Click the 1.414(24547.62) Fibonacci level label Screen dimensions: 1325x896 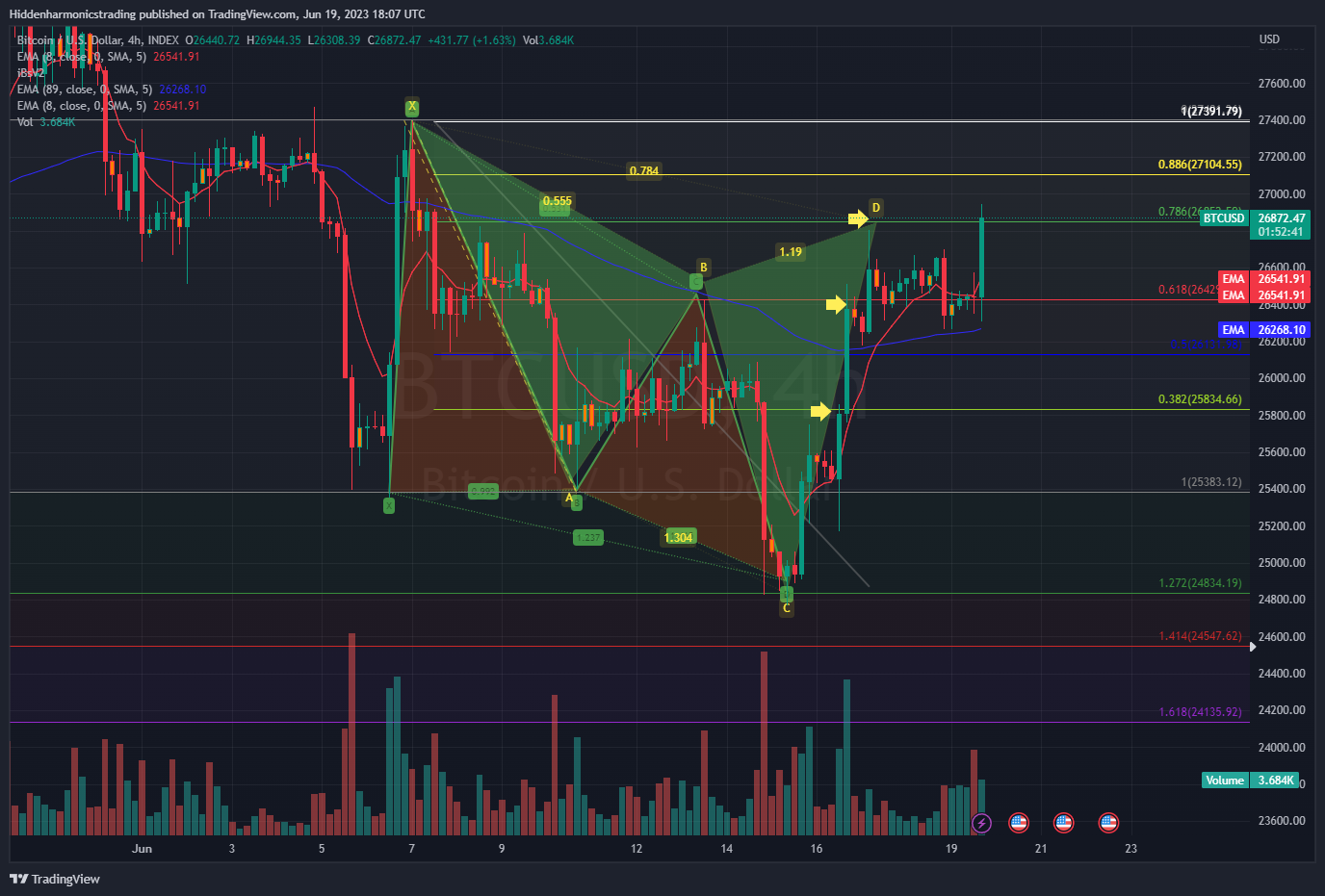tap(1200, 636)
